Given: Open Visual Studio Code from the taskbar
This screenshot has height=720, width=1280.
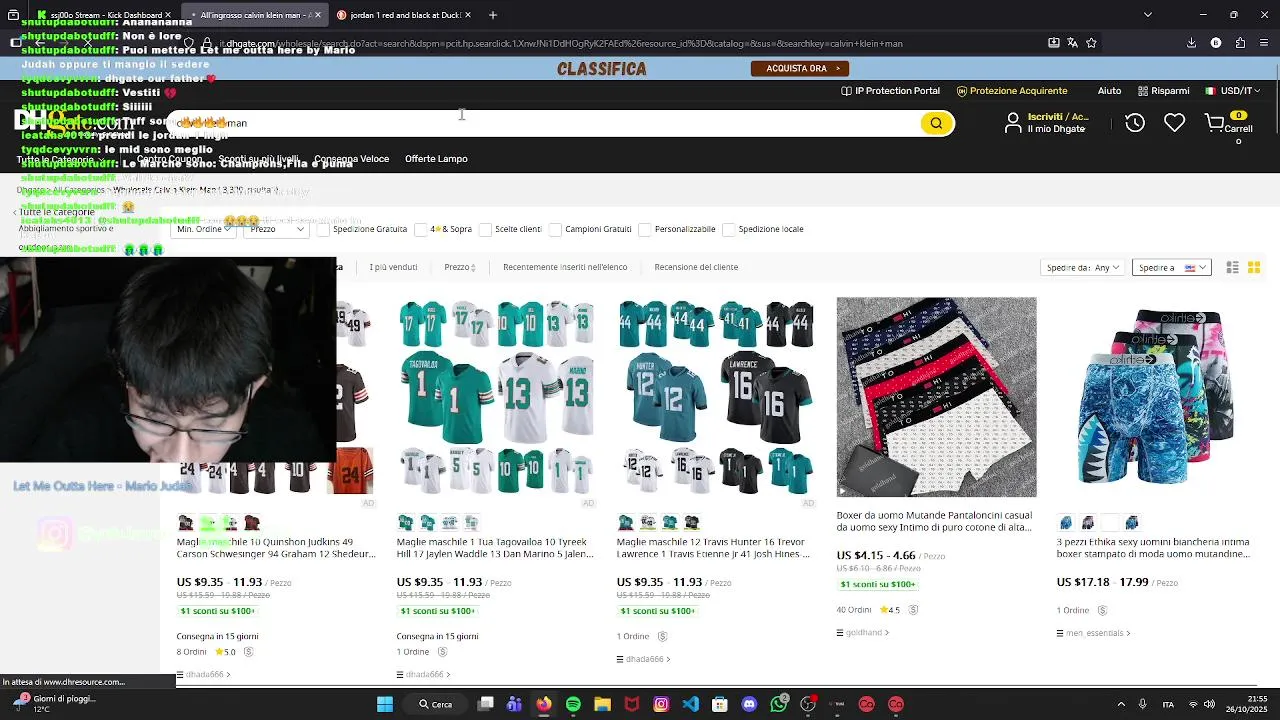Looking at the screenshot, I should coord(690,704).
